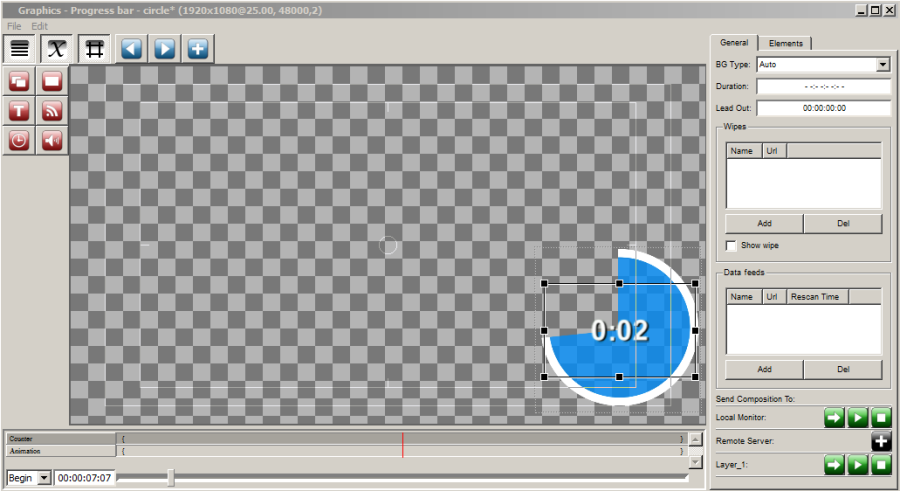
Task: Click the timeline position slider handle
Action: [170, 477]
